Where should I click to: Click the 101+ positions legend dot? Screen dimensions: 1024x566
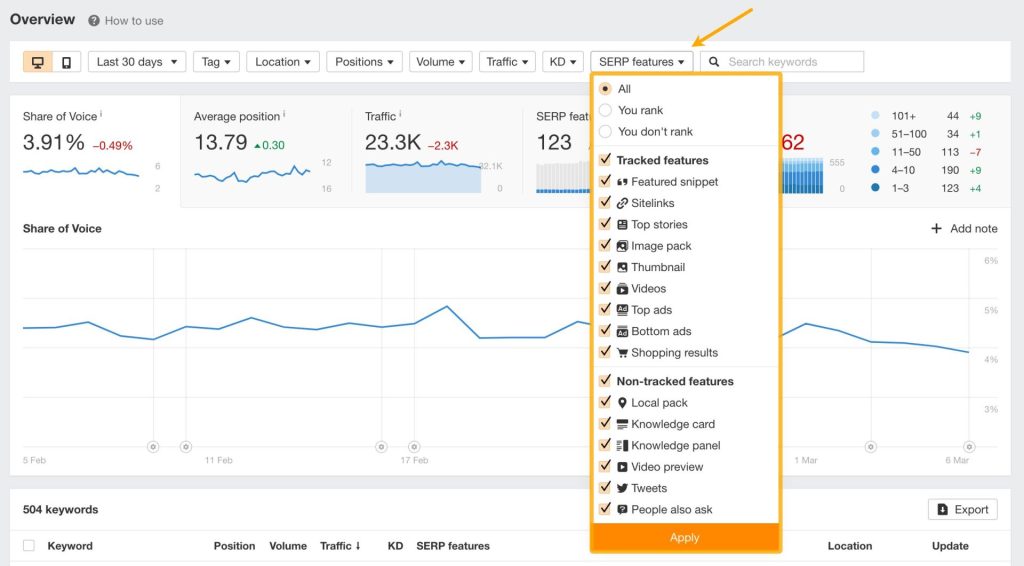[x=875, y=116]
